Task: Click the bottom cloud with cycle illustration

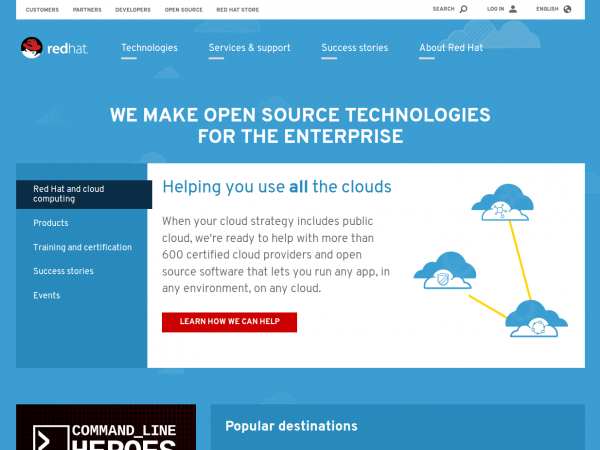Action: (536, 319)
